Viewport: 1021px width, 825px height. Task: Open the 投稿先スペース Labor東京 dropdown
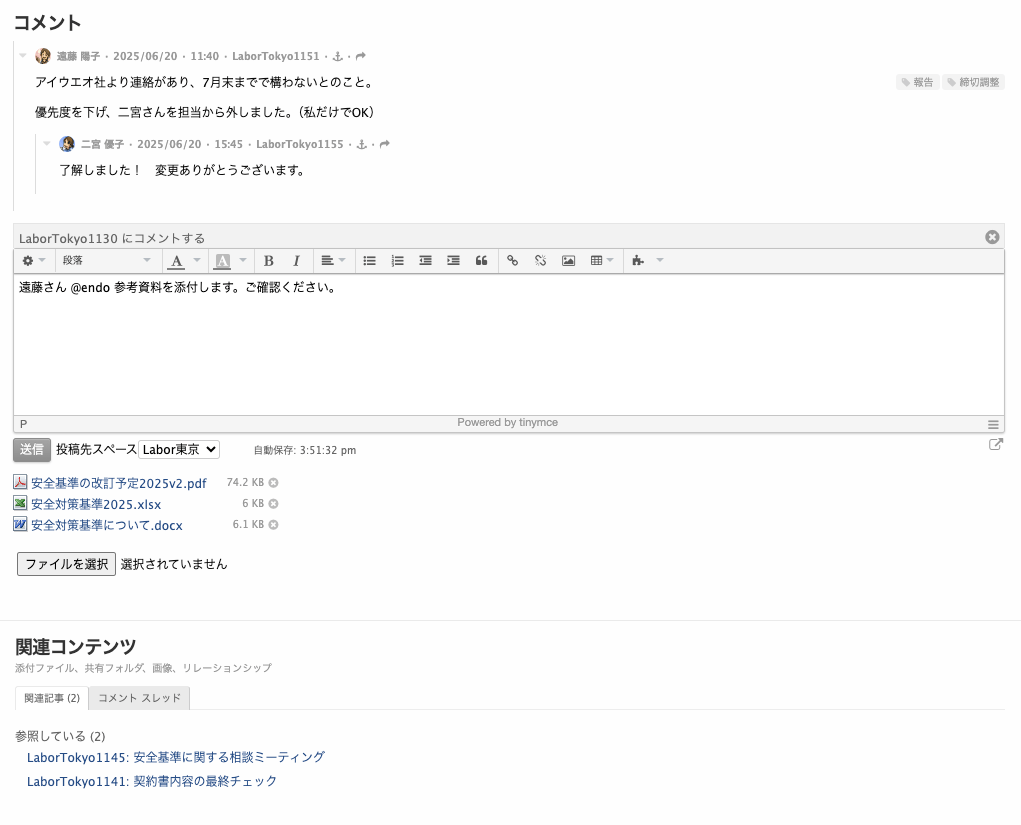coord(179,450)
